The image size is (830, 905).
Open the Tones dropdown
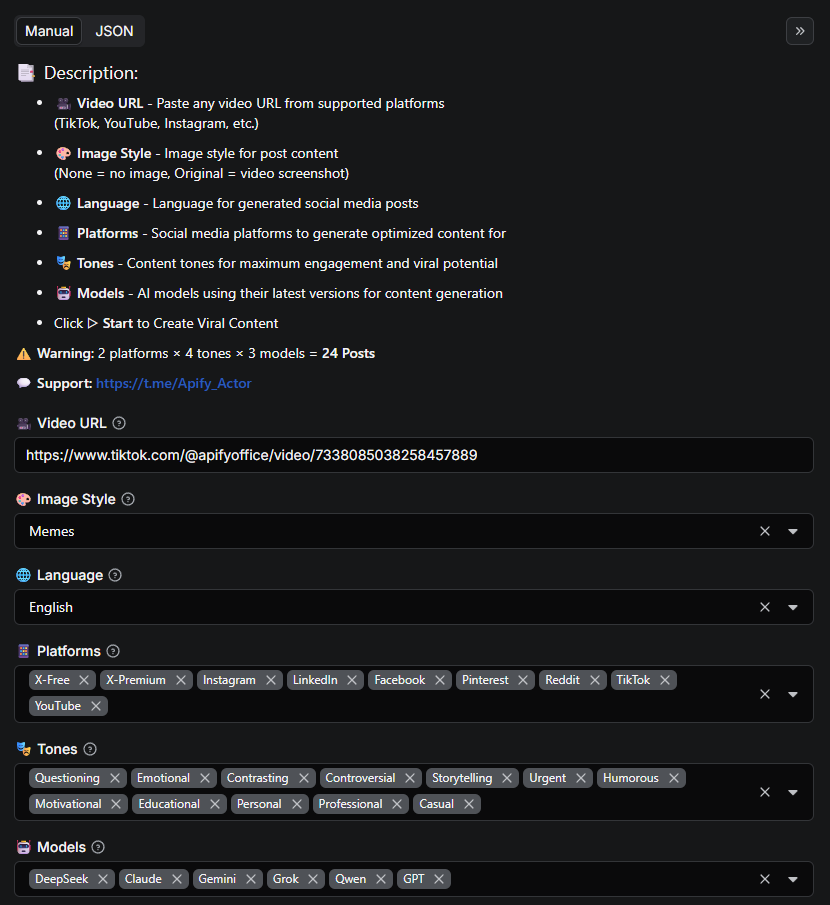793,791
